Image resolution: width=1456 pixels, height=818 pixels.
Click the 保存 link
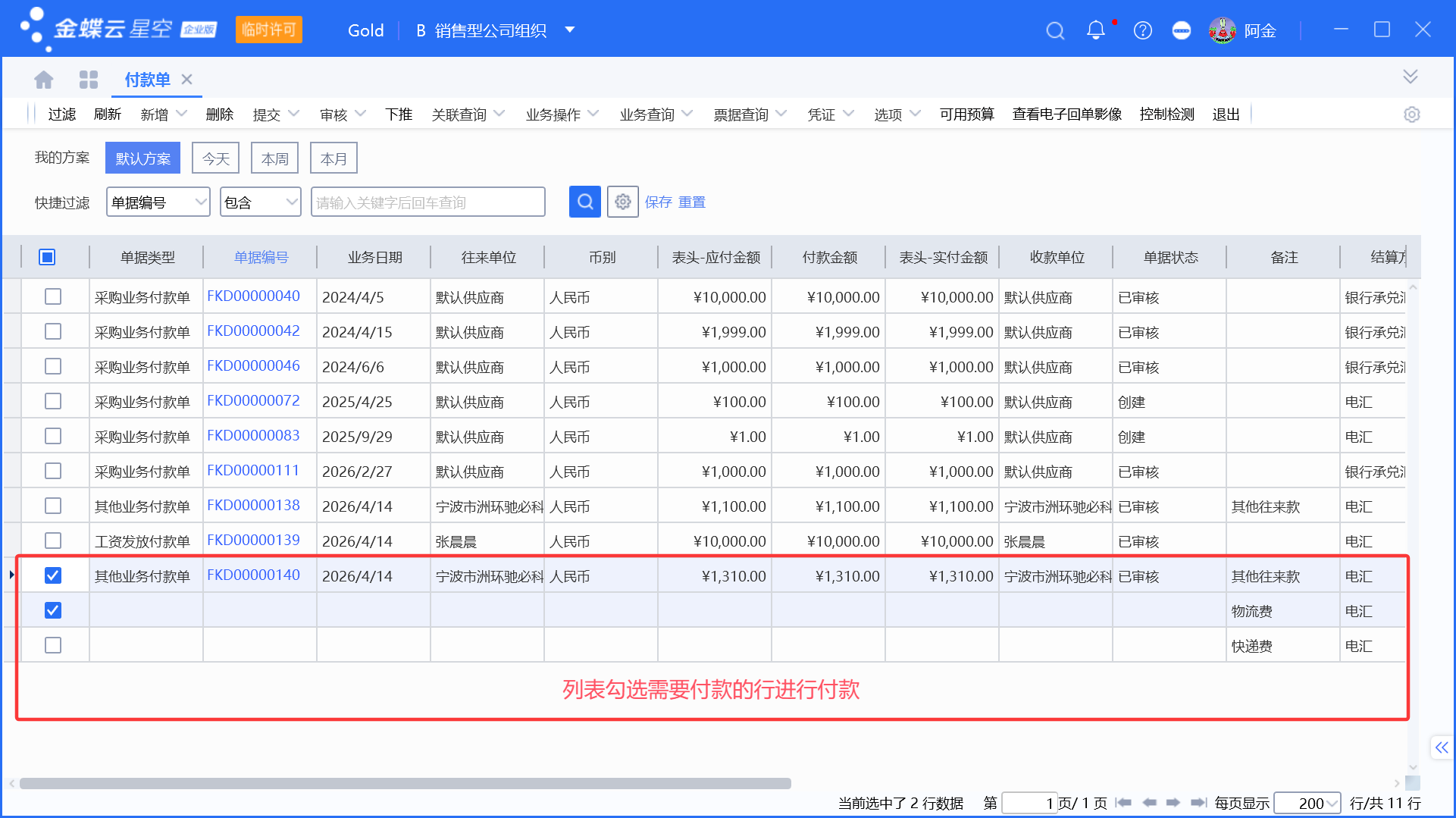point(659,202)
